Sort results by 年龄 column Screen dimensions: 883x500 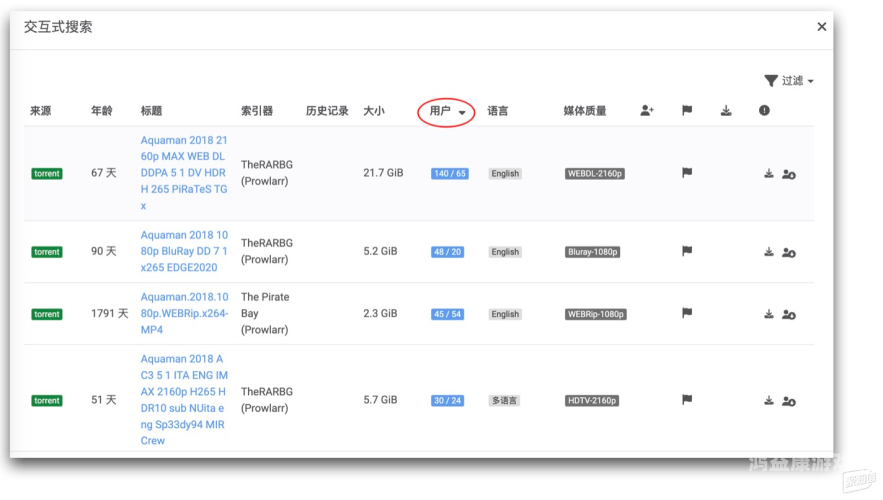[x=101, y=111]
